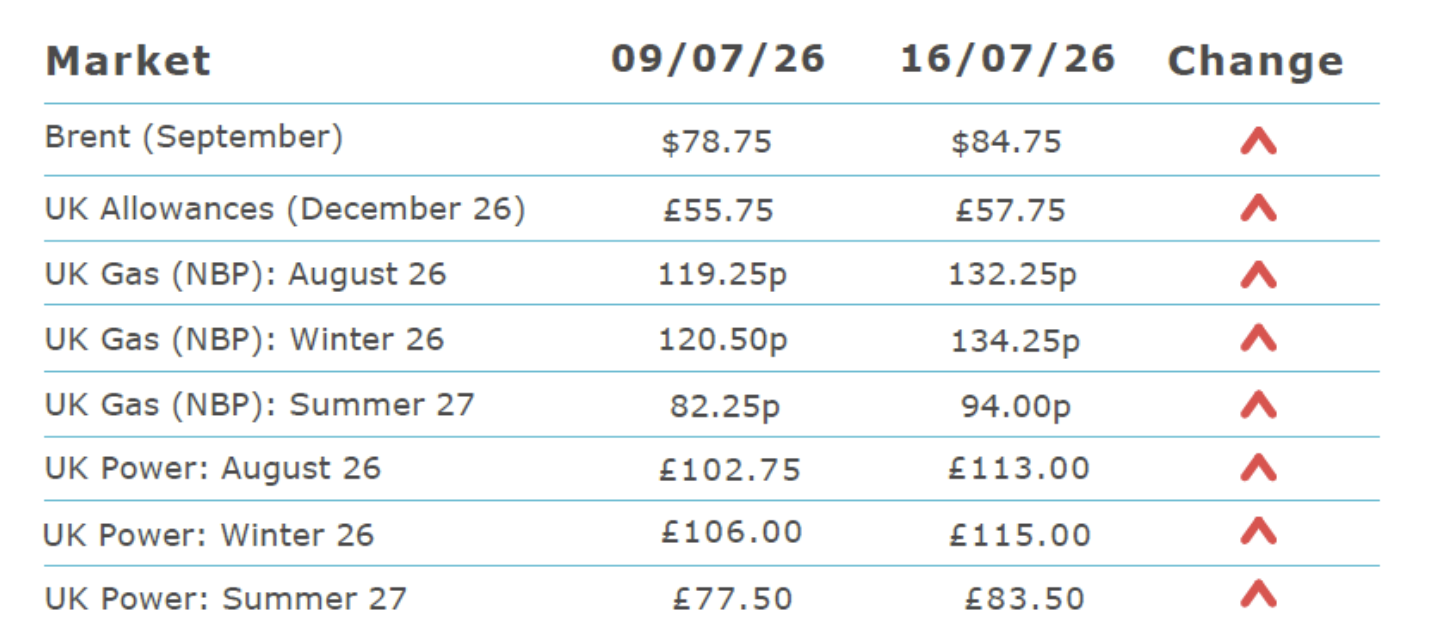The image size is (1456, 640).
Task: Select the UK Power: Summer 27 label
Action: coord(226,599)
